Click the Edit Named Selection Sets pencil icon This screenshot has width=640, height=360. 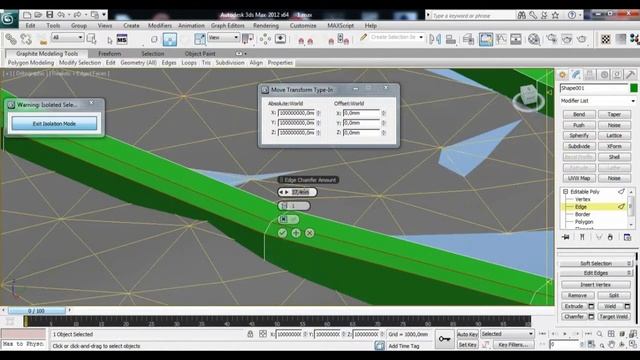[x=363, y=38]
